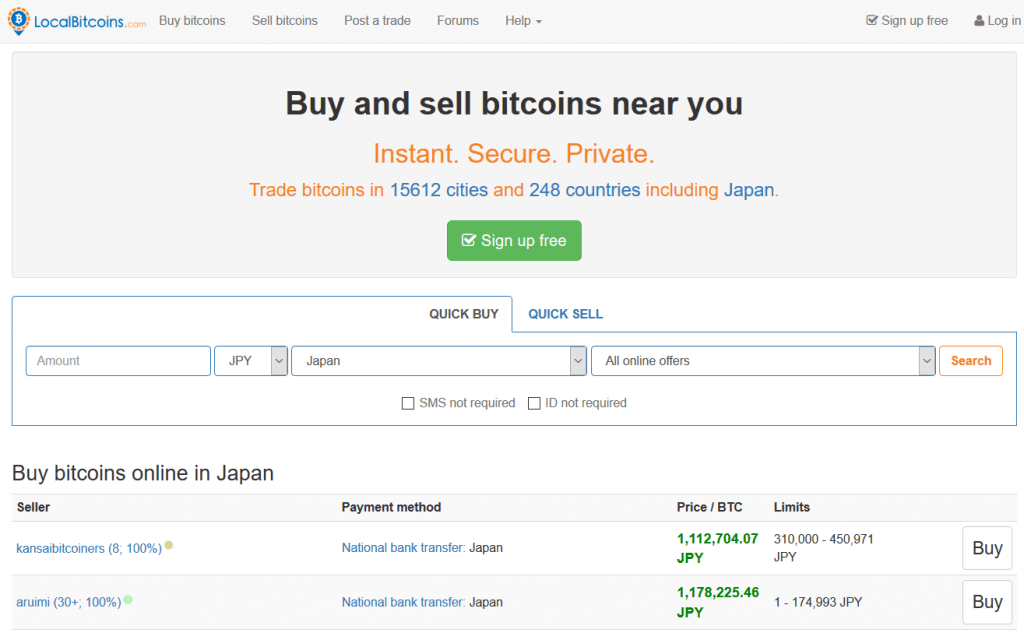Click the Buy bitcoins online in Japan heading
The height and width of the screenshot is (633, 1024).
point(143,473)
